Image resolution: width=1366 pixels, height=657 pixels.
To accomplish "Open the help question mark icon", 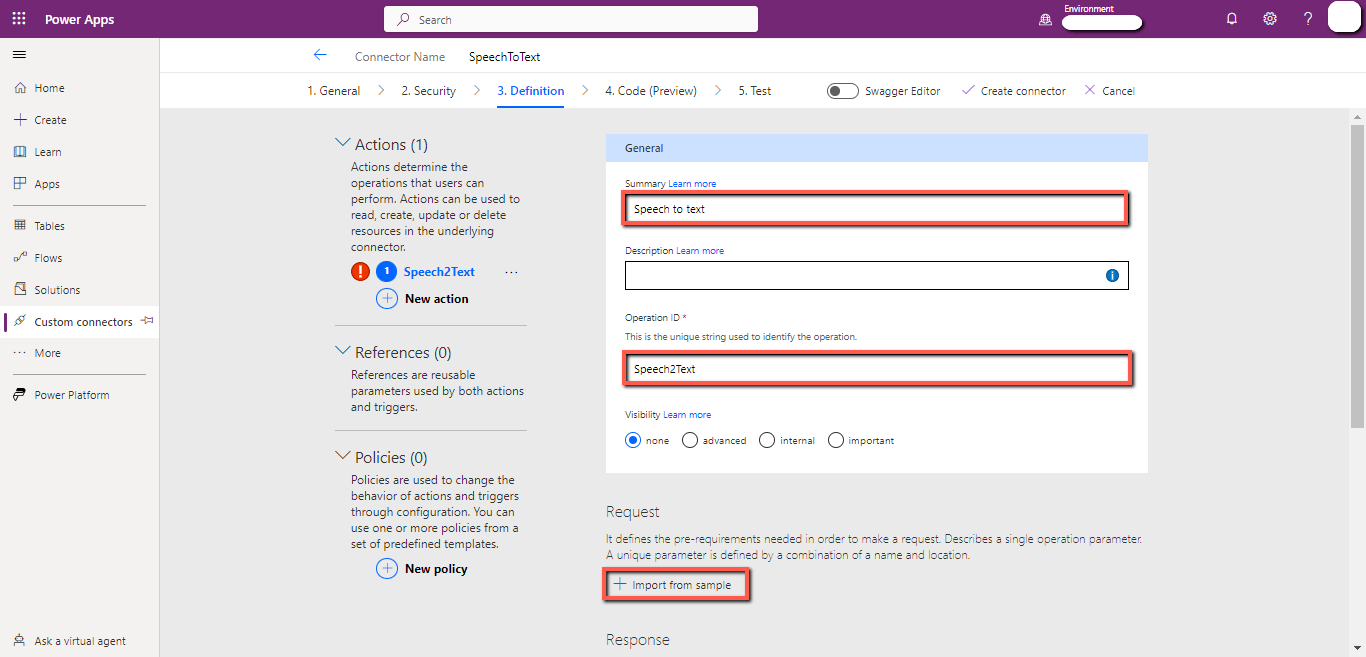I will pos(1308,19).
